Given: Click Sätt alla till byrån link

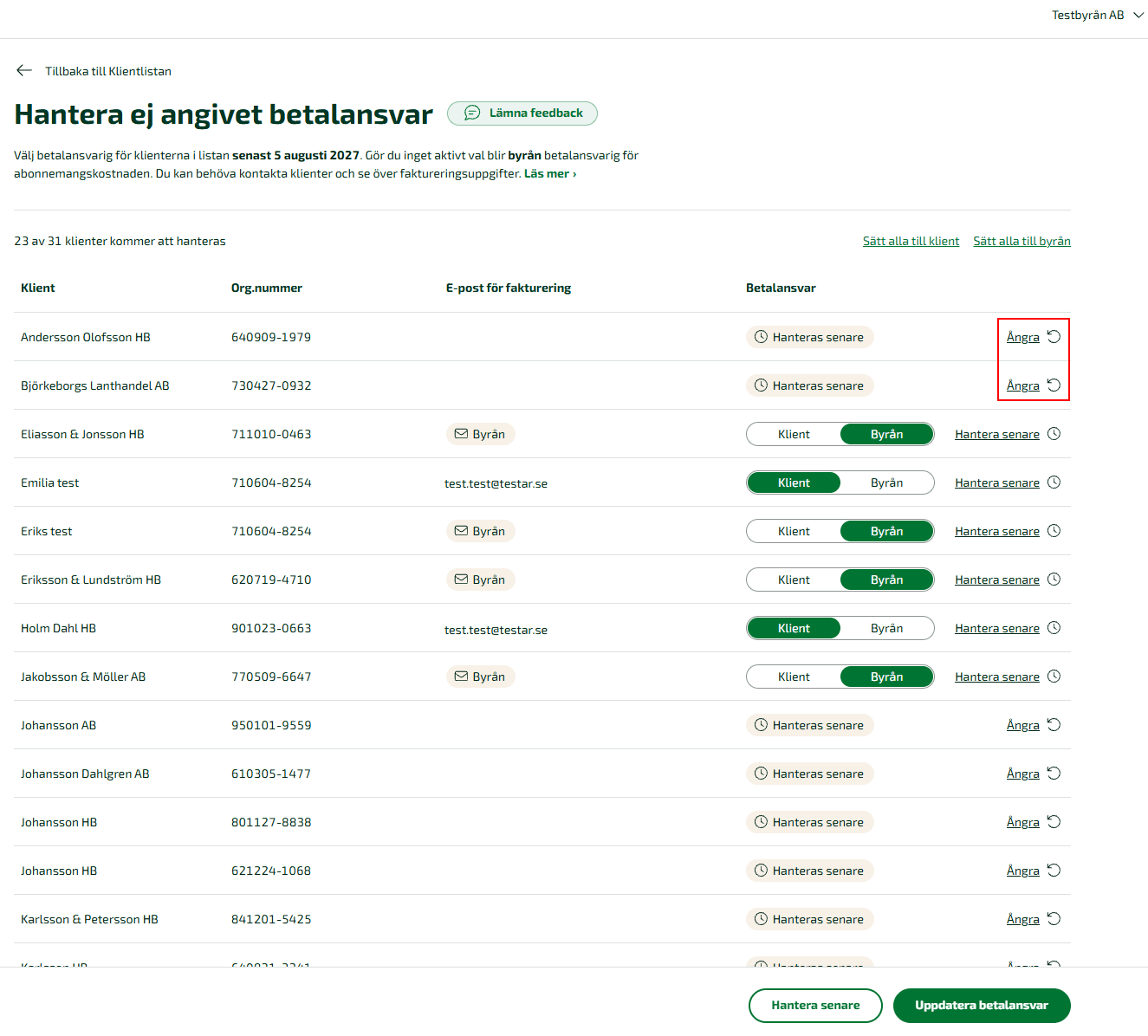Looking at the screenshot, I should point(1022,241).
